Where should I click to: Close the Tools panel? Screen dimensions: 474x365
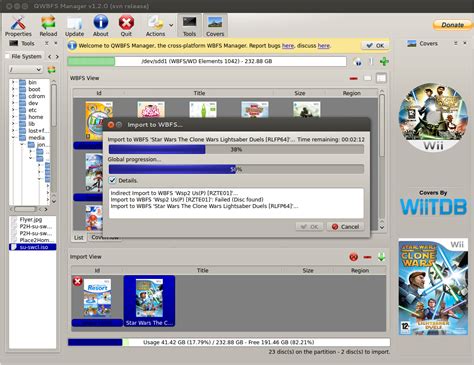56,43
